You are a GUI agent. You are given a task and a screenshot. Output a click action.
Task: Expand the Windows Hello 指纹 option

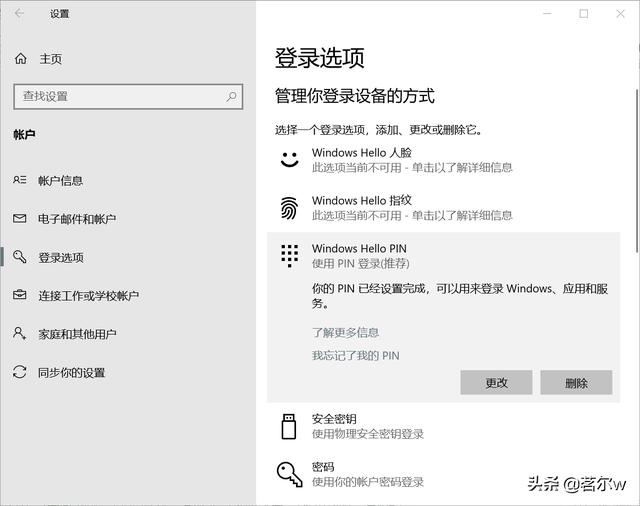[443, 208]
